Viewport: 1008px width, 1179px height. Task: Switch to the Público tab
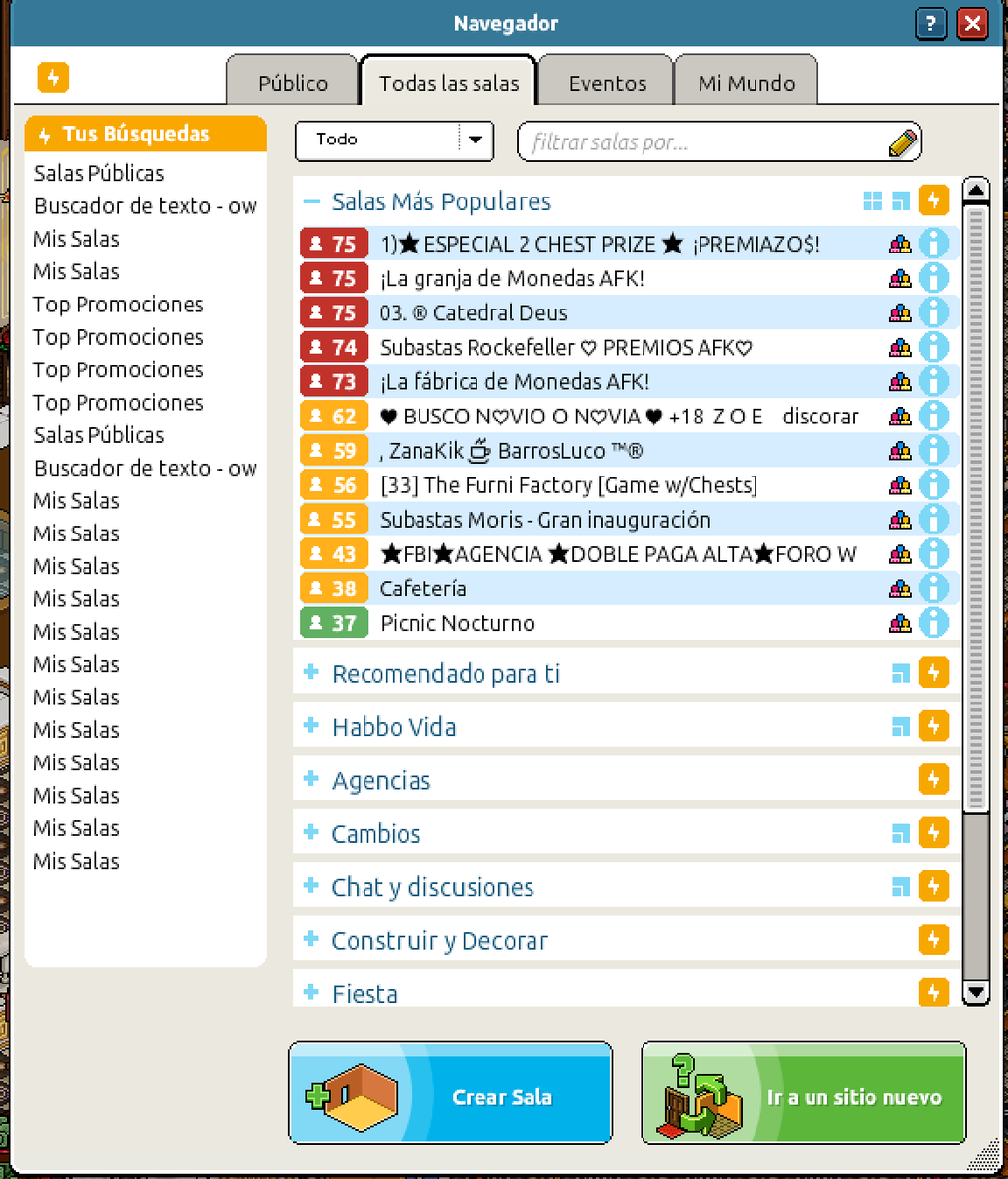point(293,83)
